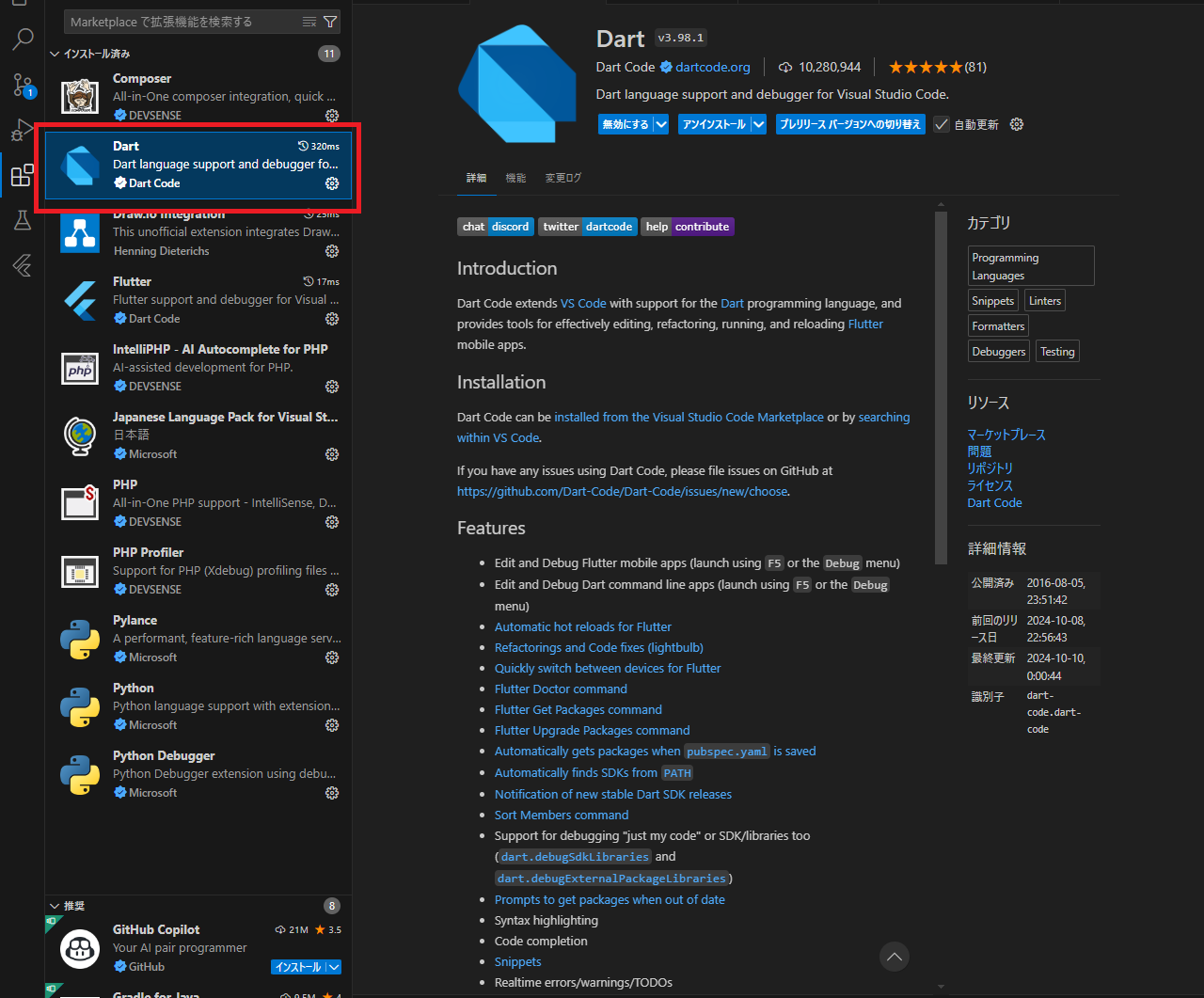The height and width of the screenshot is (998, 1204).
Task: Switch to the 機能 tab
Action: click(x=515, y=176)
